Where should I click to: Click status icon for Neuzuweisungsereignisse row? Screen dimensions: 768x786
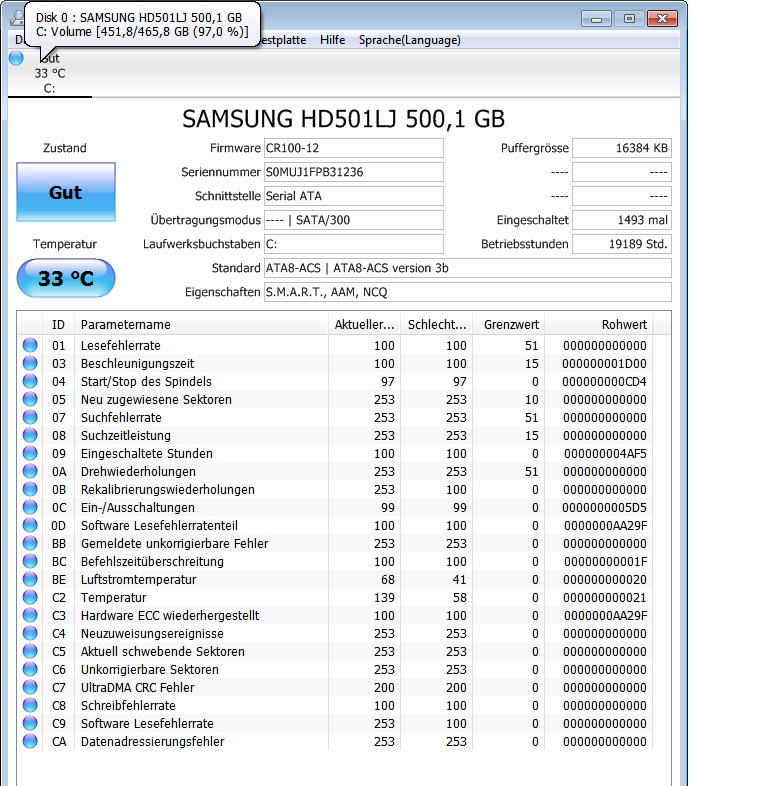click(30, 634)
